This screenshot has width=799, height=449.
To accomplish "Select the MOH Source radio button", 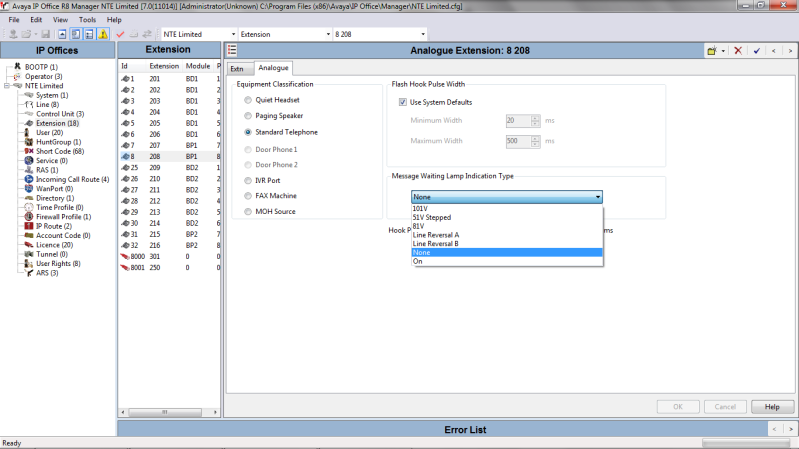I will [x=248, y=212].
